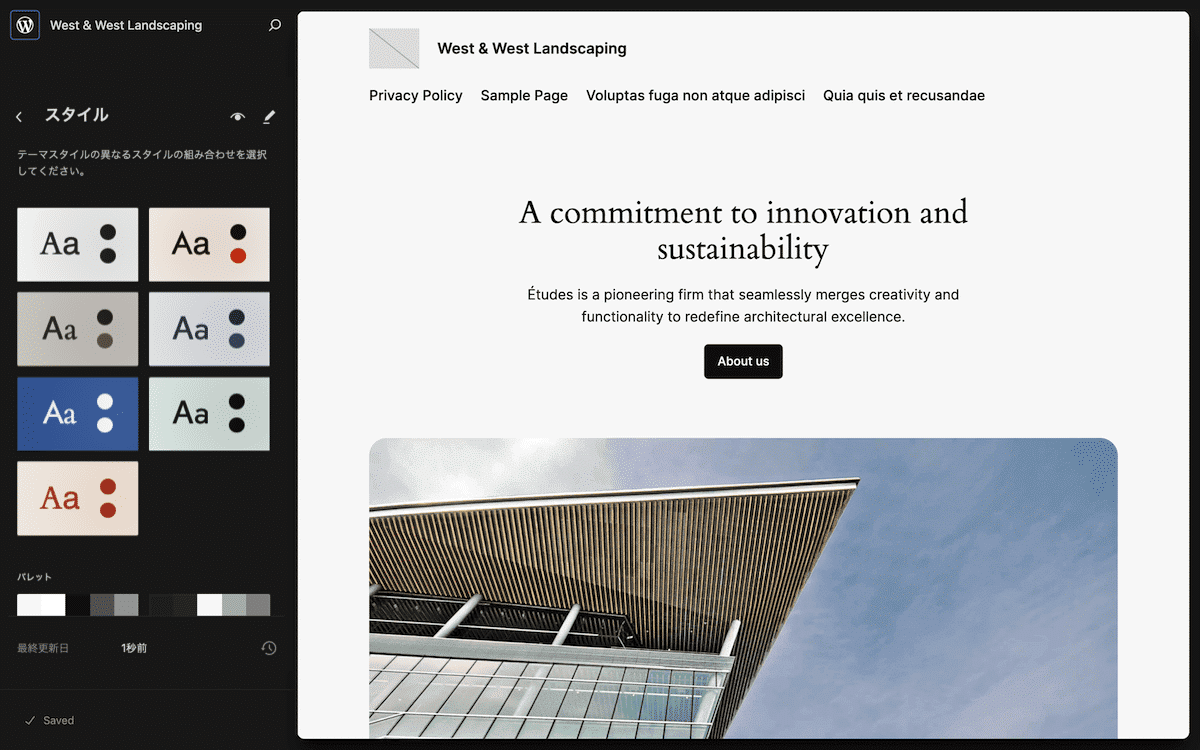Toggle the style book eye icon
The height and width of the screenshot is (750, 1200).
(237, 117)
